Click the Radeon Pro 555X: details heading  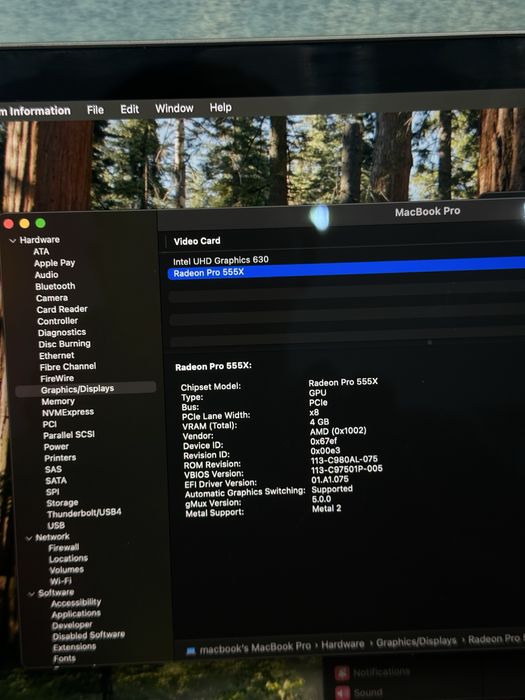(213, 367)
